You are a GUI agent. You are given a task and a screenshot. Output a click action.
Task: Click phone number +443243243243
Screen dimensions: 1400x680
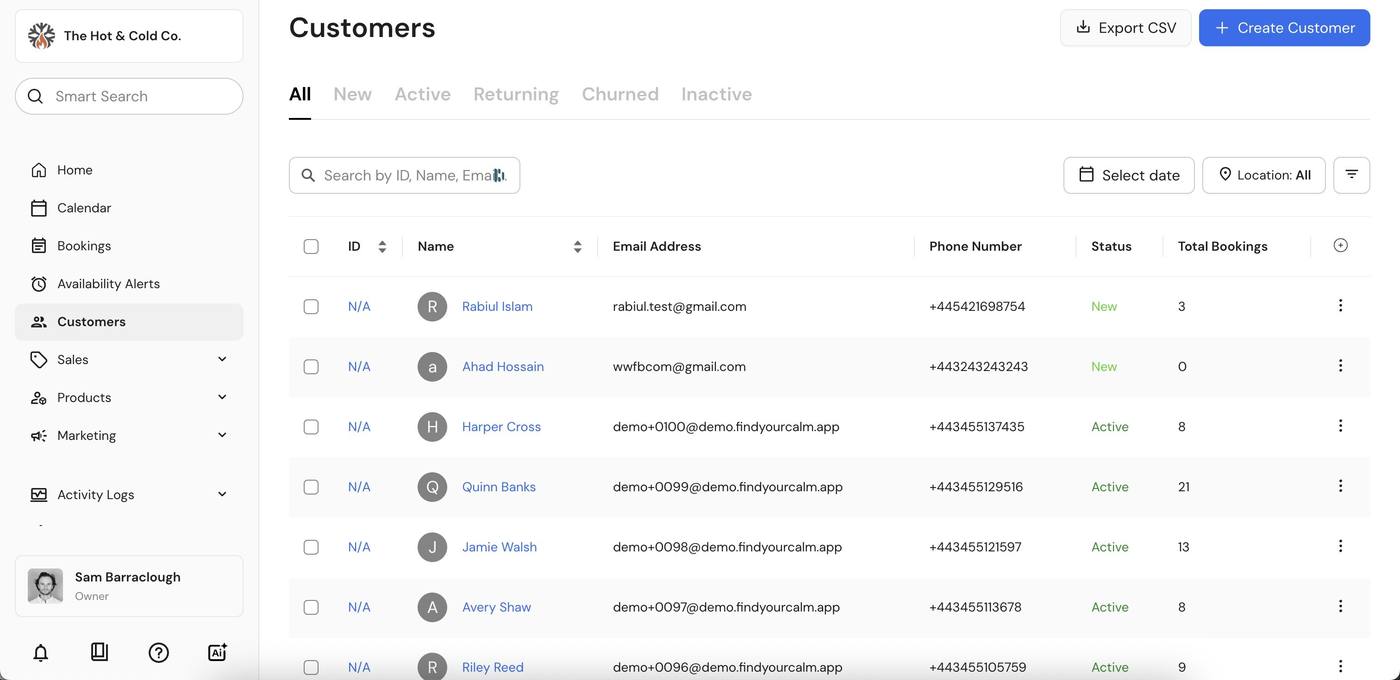(978, 367)
